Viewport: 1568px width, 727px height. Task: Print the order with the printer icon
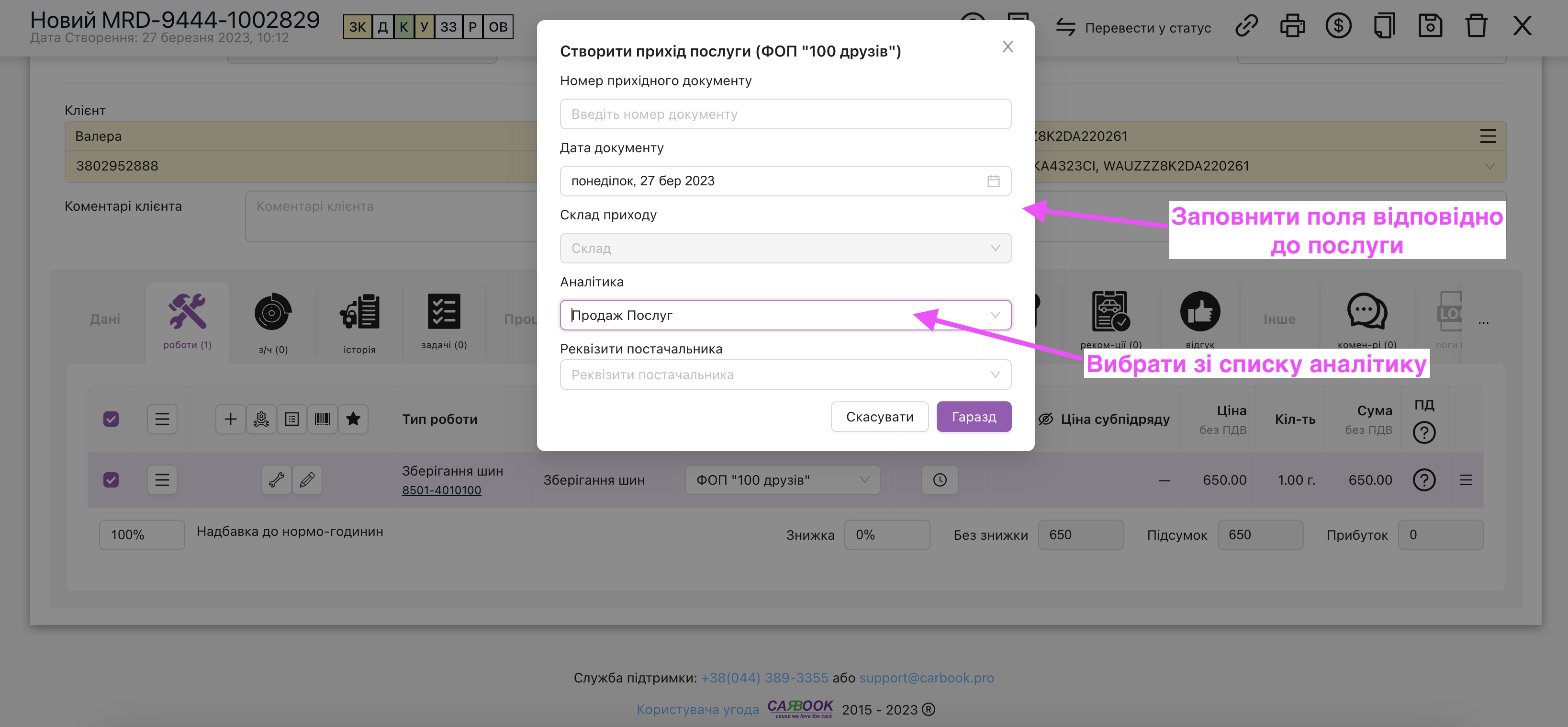pos(1292,26)
